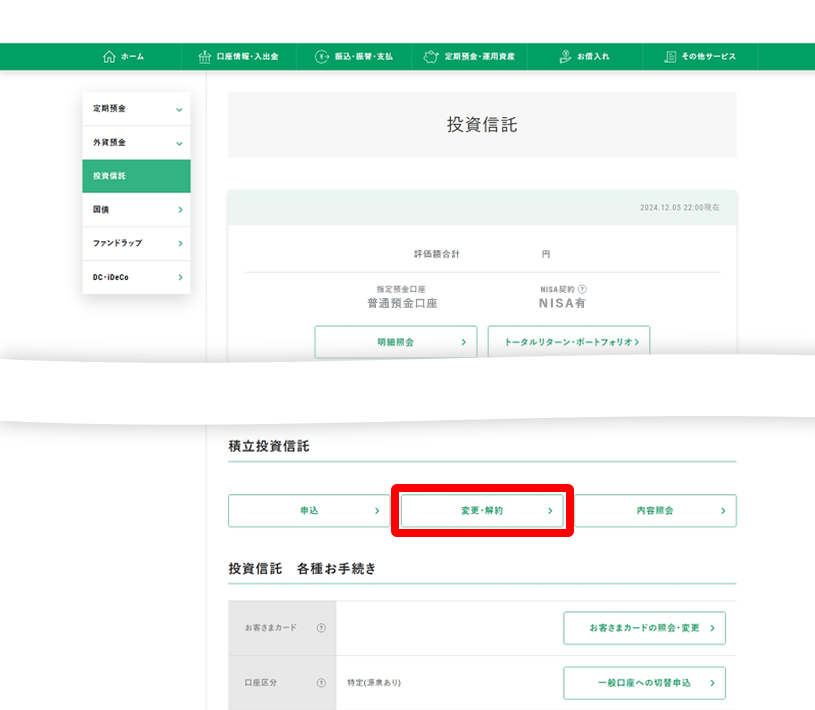Click the 口座情報・入出金 bank icon
The width and height of the screenshot is (815, 710).
point(206,57)
